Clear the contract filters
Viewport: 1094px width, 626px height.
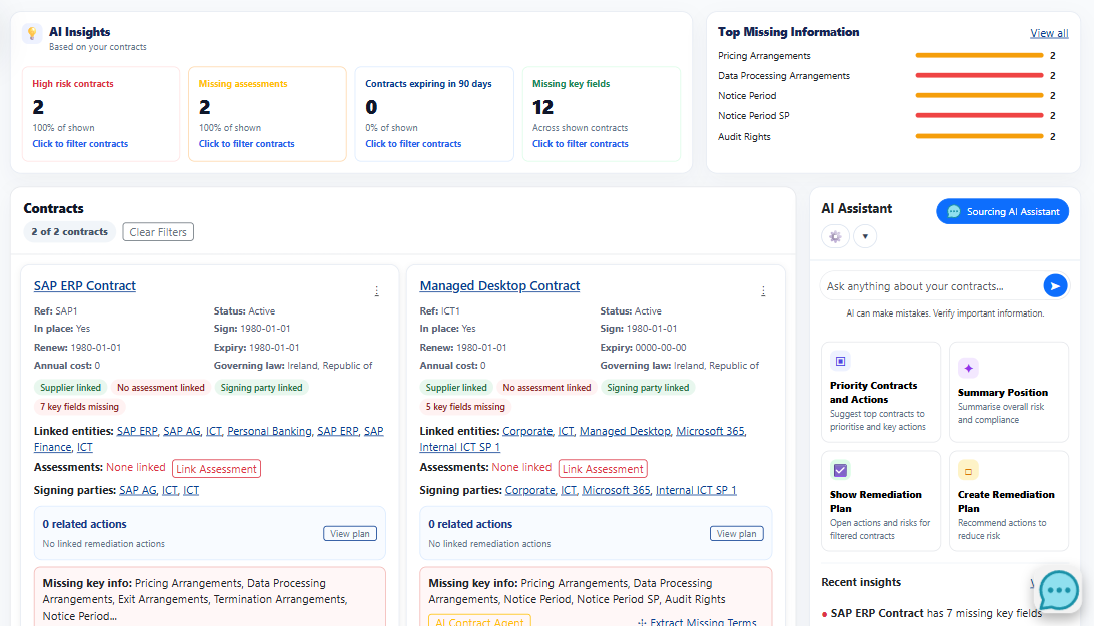point(158,232)
